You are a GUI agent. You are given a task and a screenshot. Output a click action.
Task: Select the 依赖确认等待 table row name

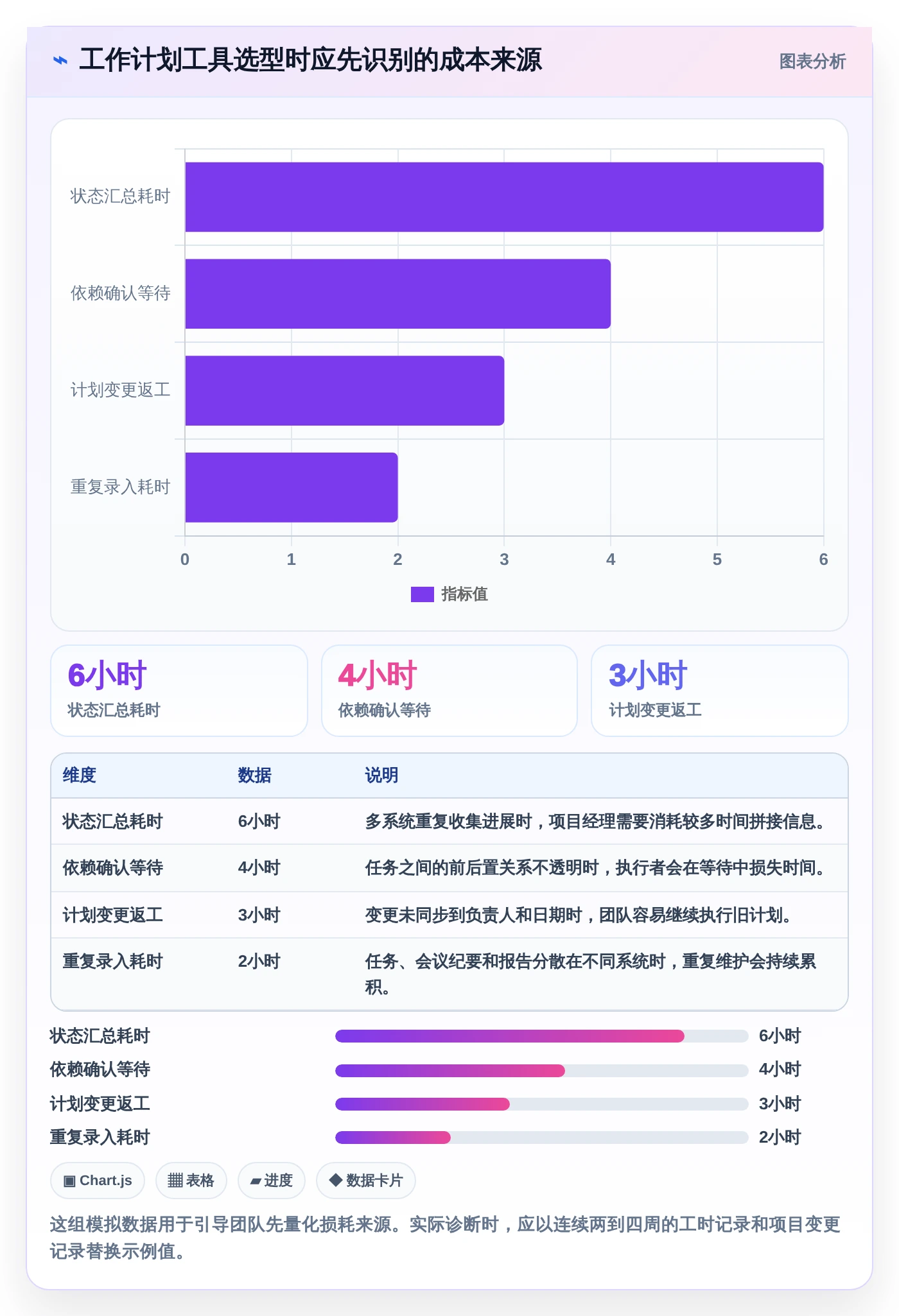coord(112,868)
